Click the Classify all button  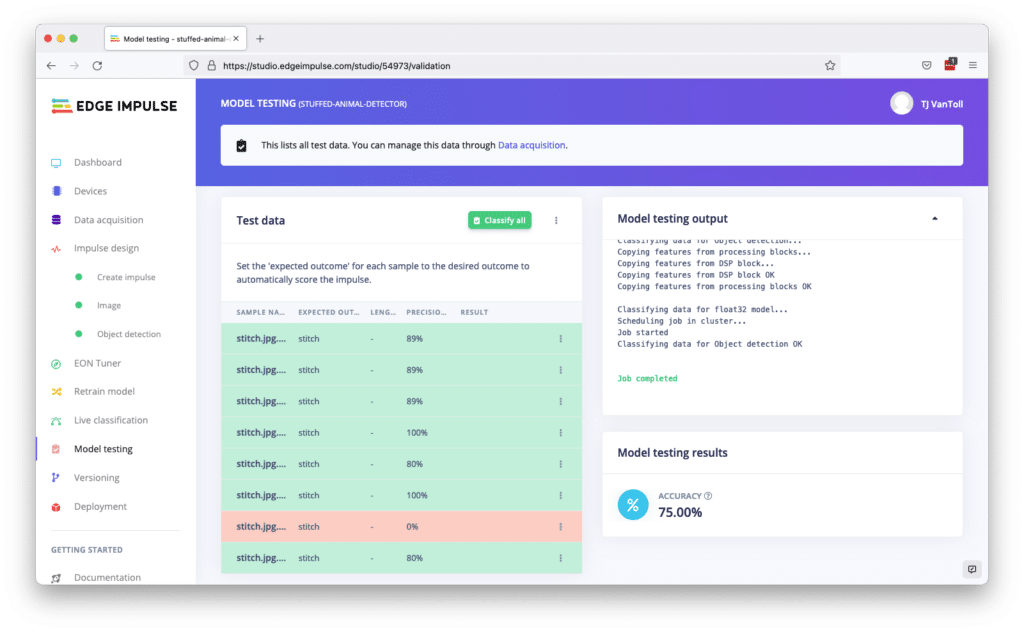pyautogui.click(x=499, y=220)
